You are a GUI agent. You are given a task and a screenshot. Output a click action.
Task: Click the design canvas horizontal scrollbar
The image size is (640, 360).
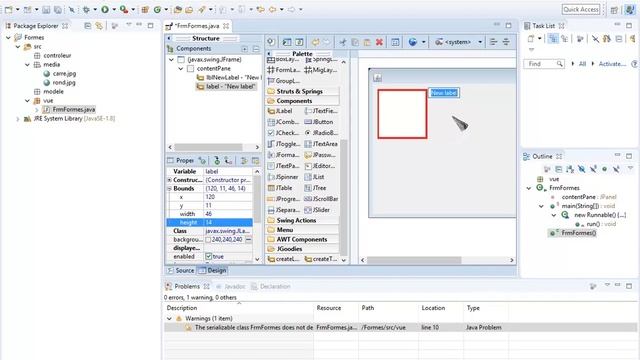pyautogui.click(x=414, y=260)
